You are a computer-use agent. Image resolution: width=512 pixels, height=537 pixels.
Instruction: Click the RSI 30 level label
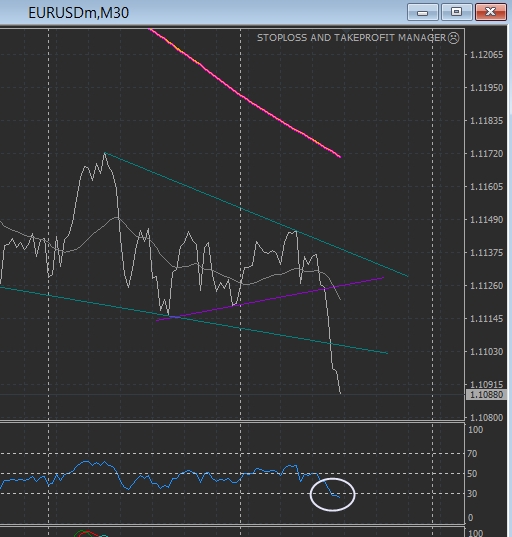click(472, 494)
